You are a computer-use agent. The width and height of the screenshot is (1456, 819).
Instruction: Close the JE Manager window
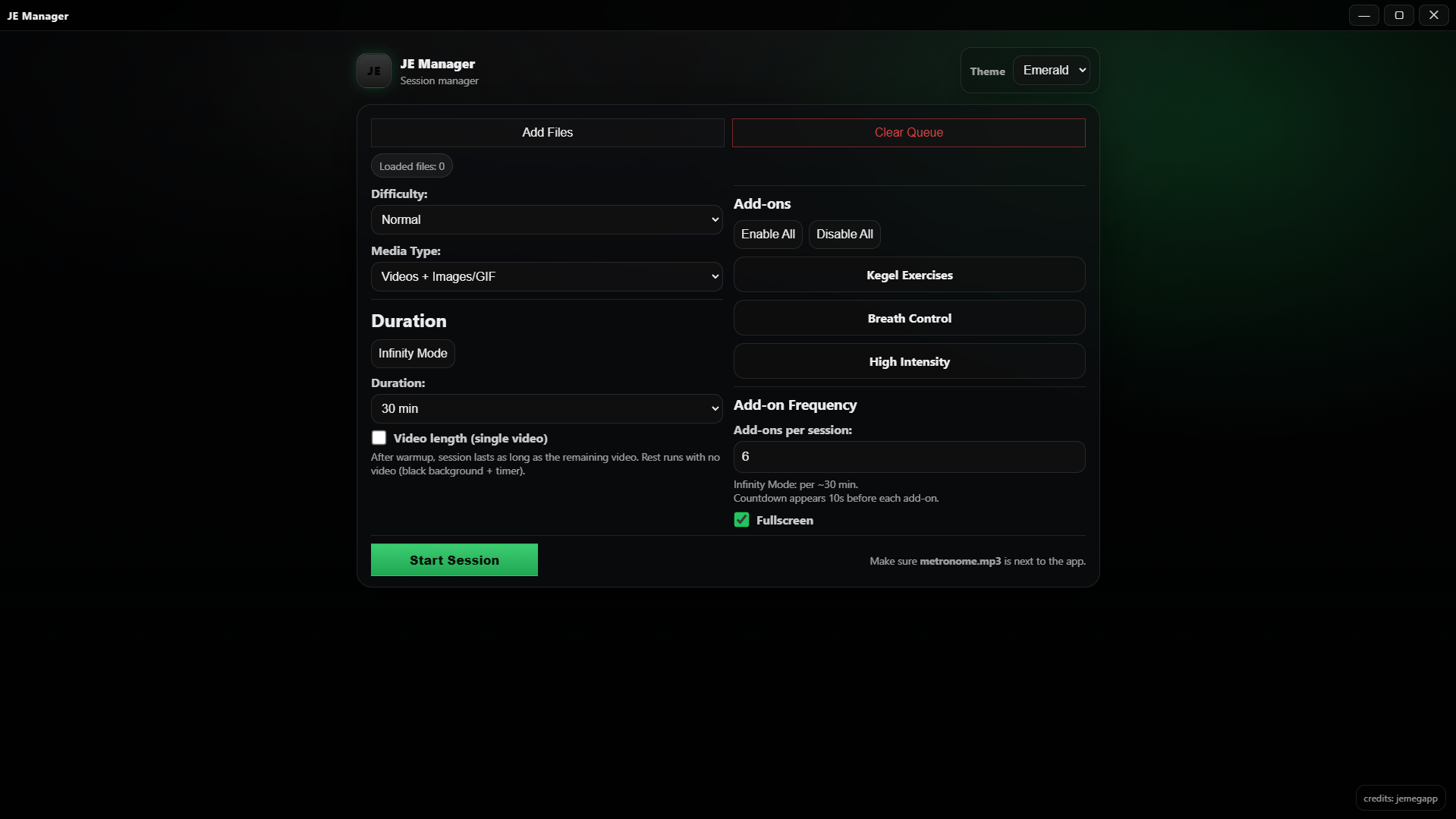(1433, 15)
